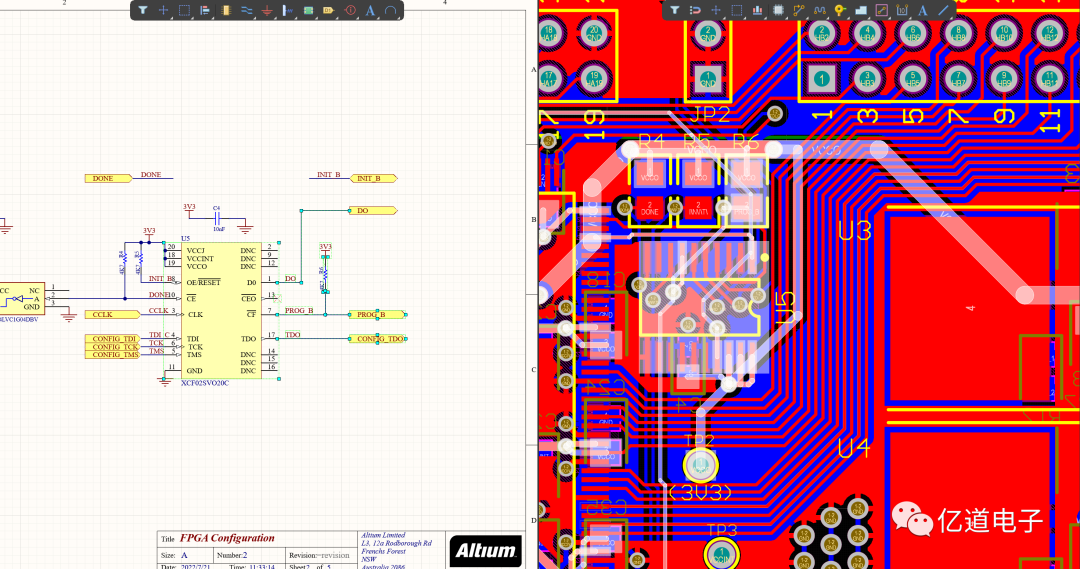Click the 'PROG_B' net label on wire

(x=299, y=311)
